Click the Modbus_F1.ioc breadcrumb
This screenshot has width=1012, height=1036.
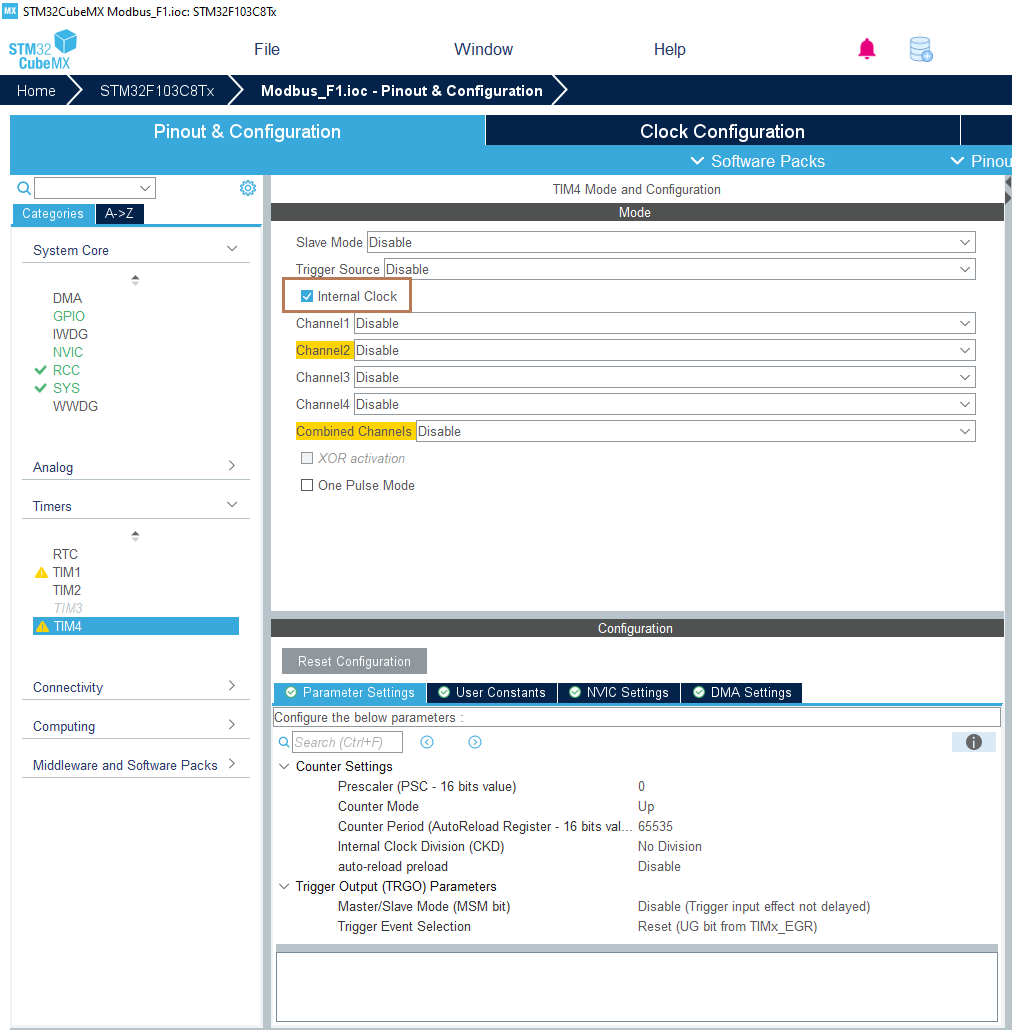click(x=402, y=91)
